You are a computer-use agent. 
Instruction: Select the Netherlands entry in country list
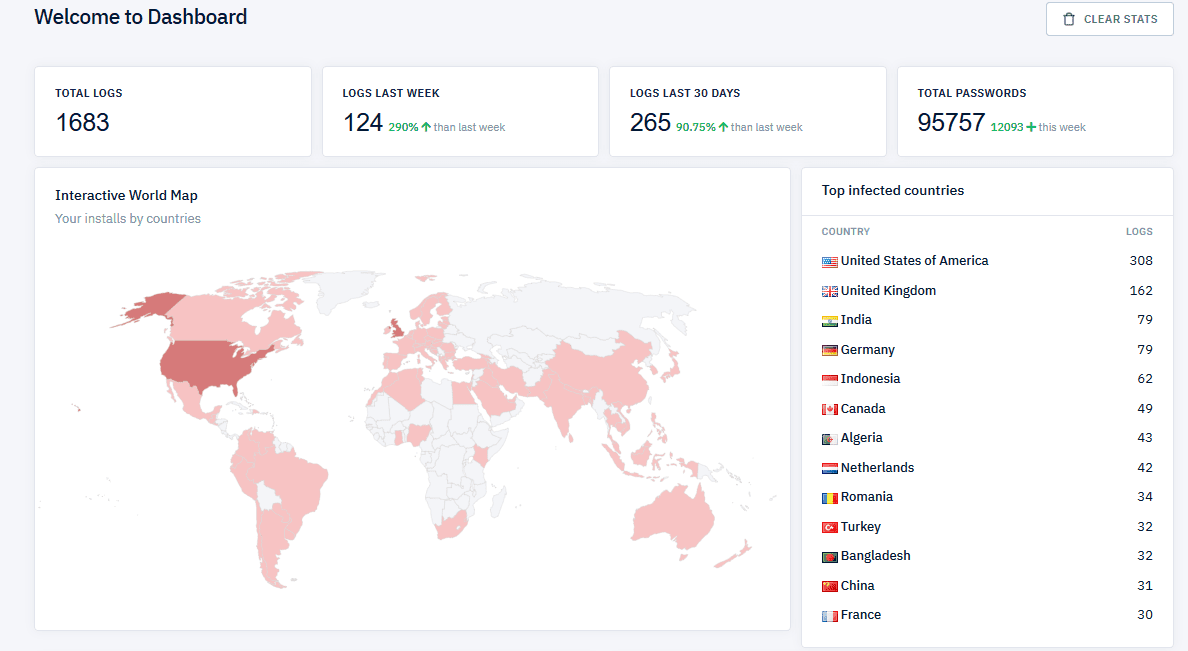point(877,468)
